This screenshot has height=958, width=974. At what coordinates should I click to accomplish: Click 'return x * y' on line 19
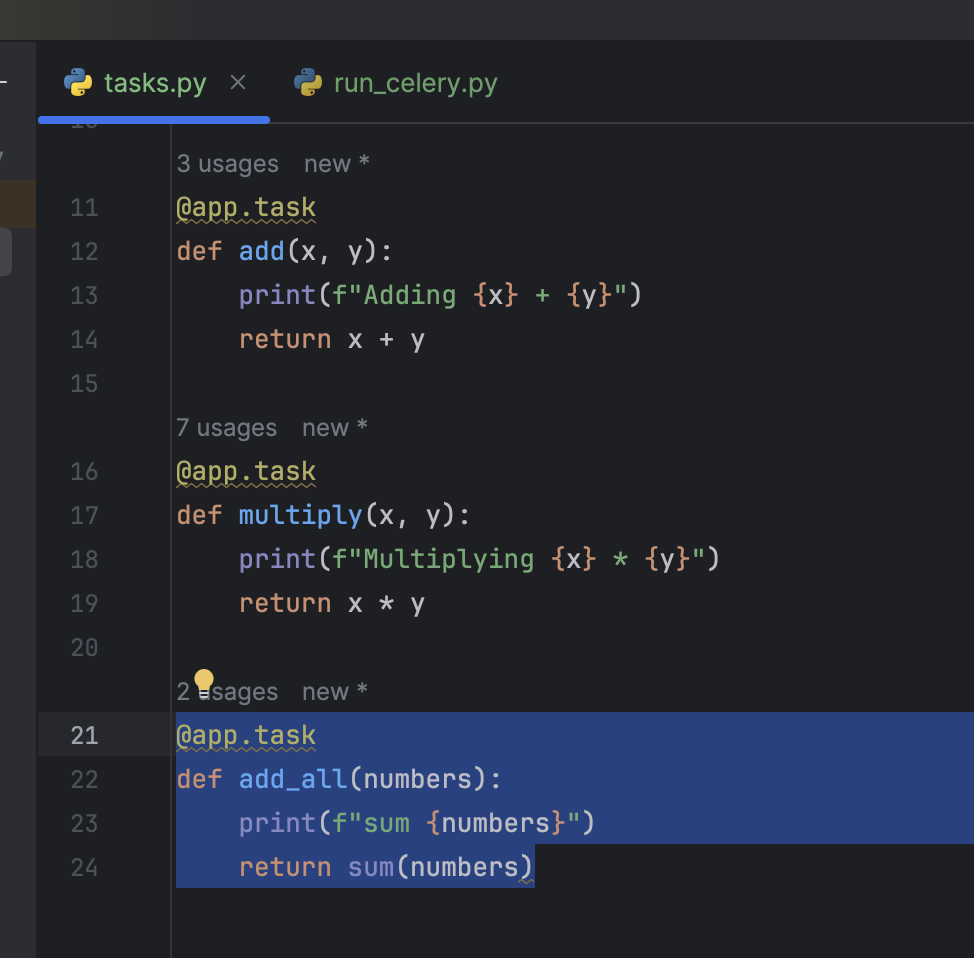click(332, 604)
